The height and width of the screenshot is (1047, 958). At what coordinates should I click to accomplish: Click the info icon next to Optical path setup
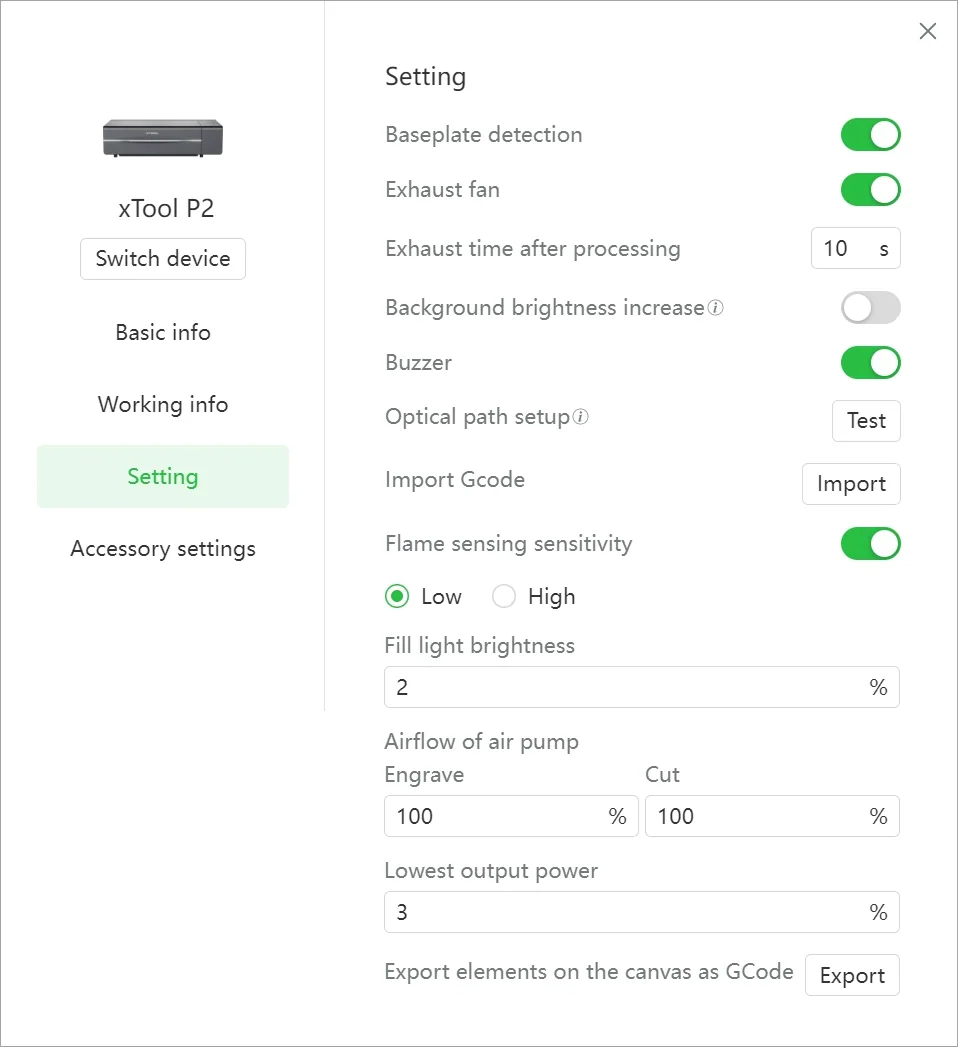click(x=581, y=417)
